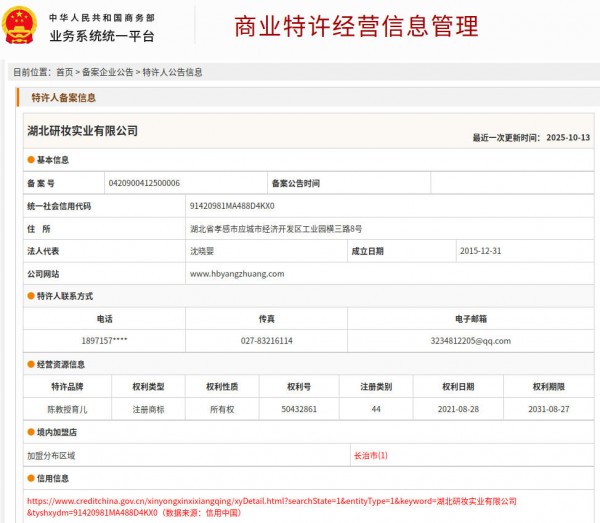Click the orange bullet beside 境内加盟店
Screen dimensions: 600x523
pyautogui.click(x=30, y=433)
